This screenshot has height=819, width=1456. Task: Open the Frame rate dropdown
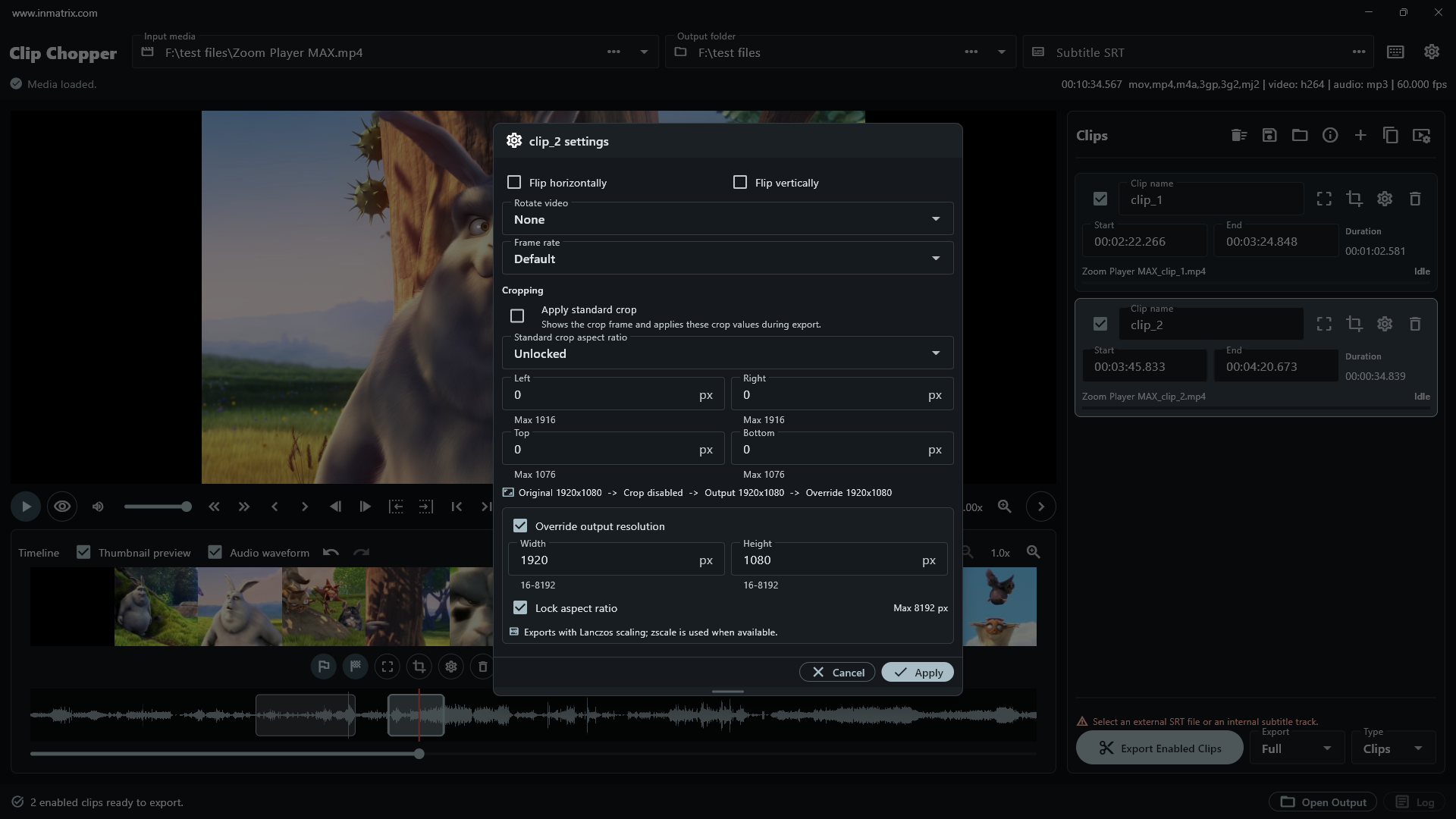(x=727, y=258)
